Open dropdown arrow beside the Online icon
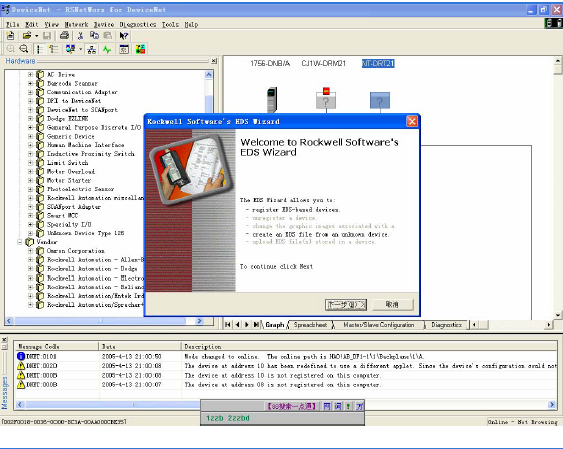563x449 pixels. coord(80,49)
